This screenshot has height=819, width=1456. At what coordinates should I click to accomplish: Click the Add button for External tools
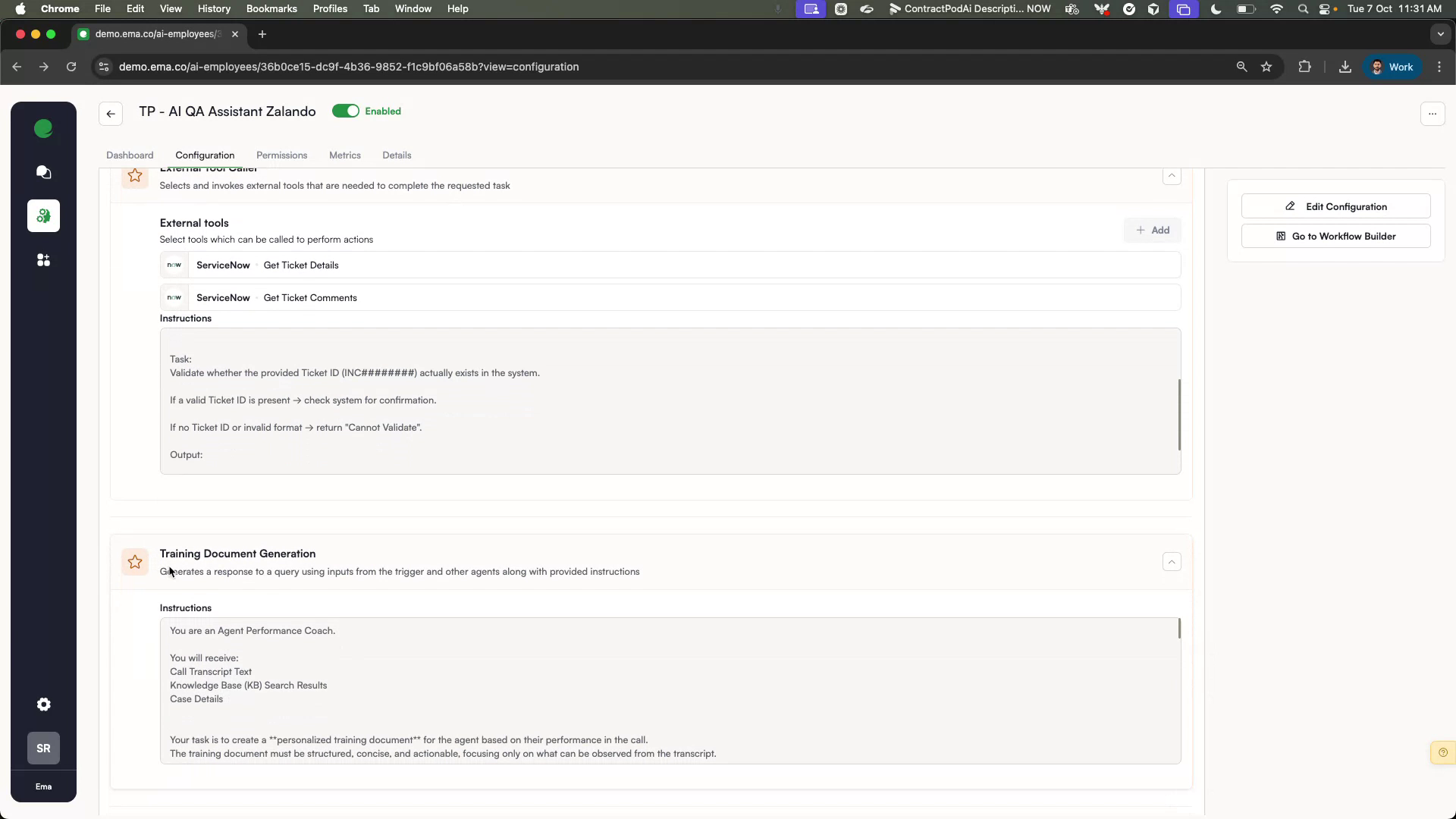(1153, 230)
